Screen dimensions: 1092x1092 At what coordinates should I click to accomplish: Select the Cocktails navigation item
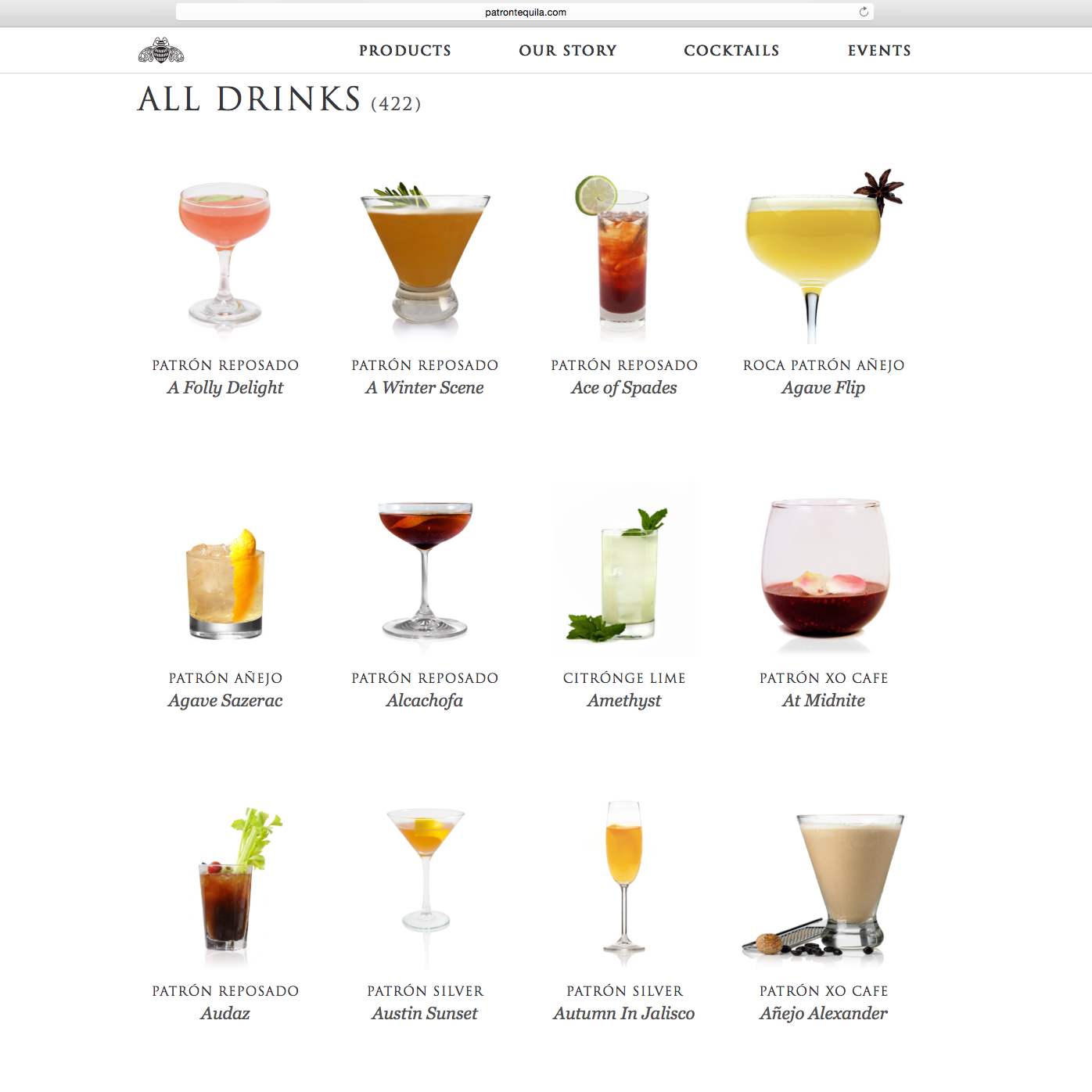(x=731, y=50)
